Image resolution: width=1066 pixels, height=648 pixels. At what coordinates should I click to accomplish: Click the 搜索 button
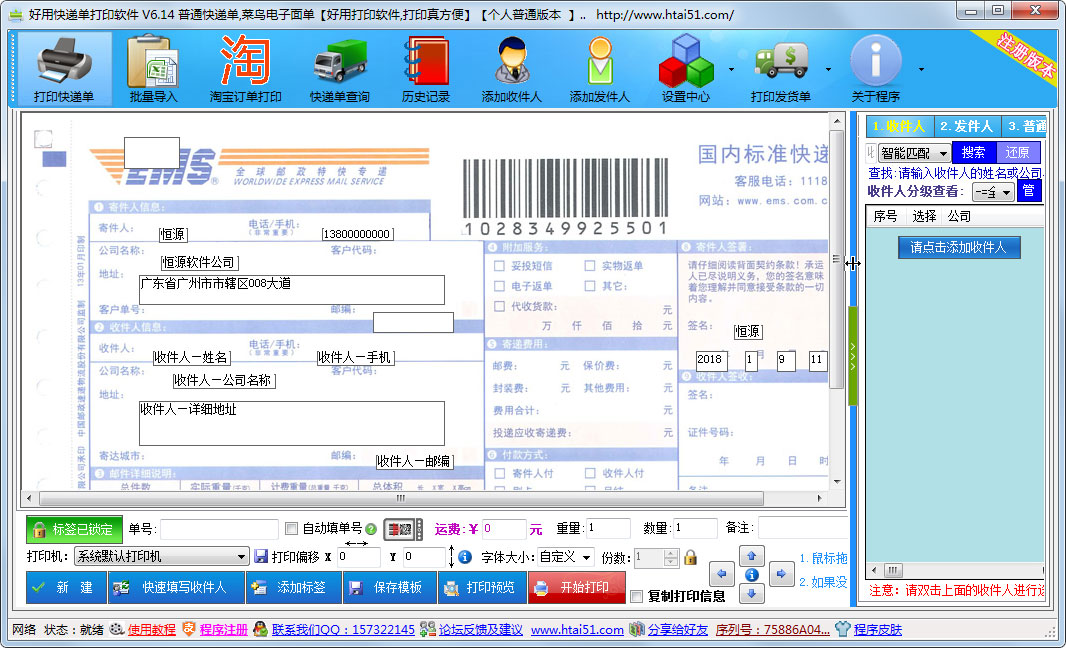(x=974, y=153)
